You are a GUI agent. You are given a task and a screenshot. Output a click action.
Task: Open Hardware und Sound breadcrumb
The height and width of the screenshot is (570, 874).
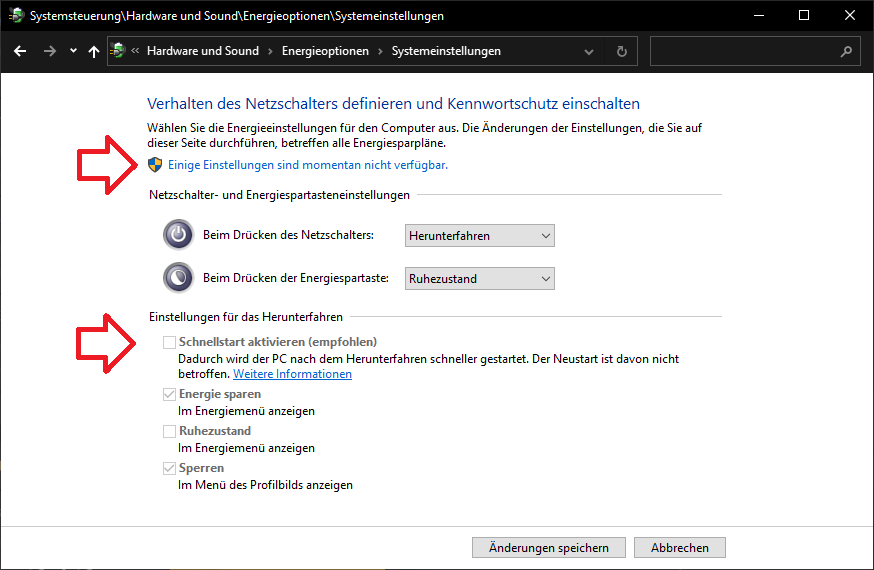[203, 51]
